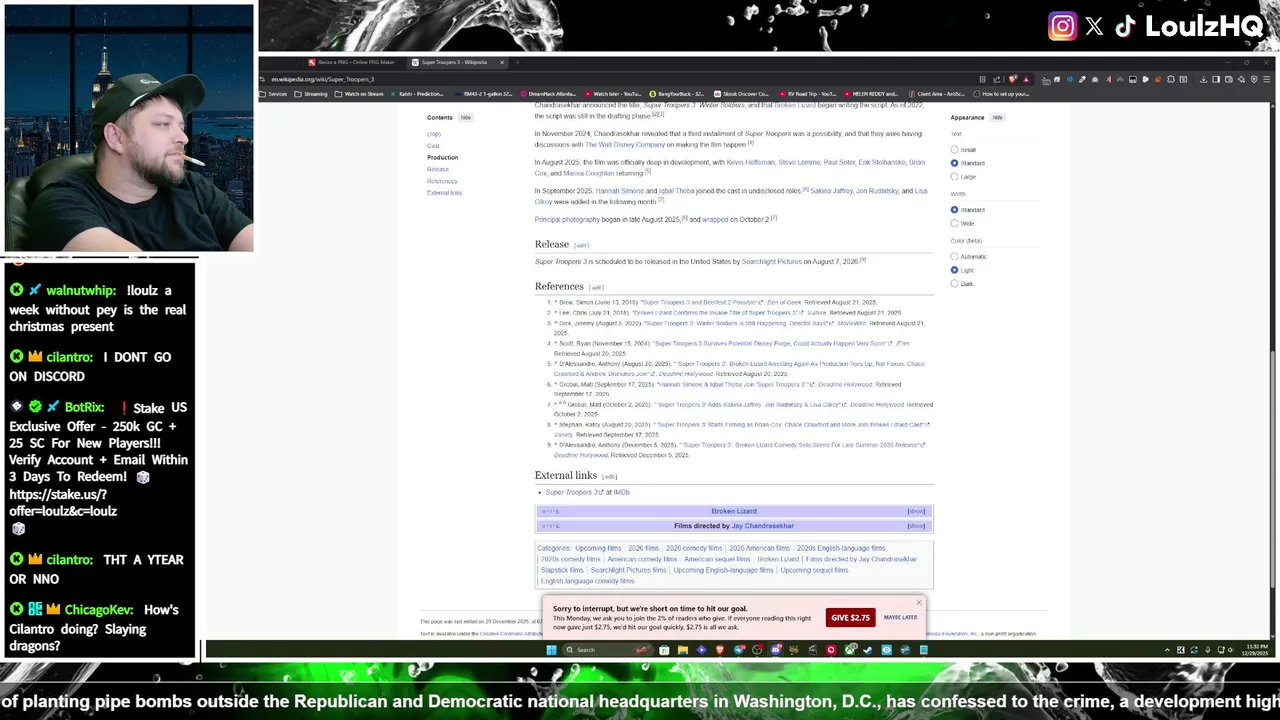Launch Brave browser from the taskbar
Screen dimensions: 1280x720
[x=720, y=650]
